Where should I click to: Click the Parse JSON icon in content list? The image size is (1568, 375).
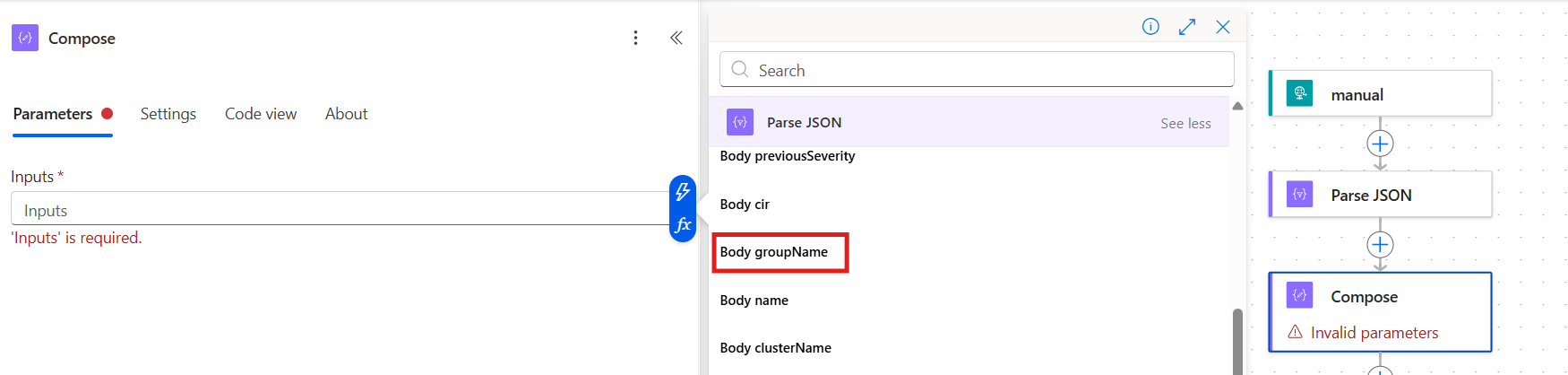(x=740, y=122)
